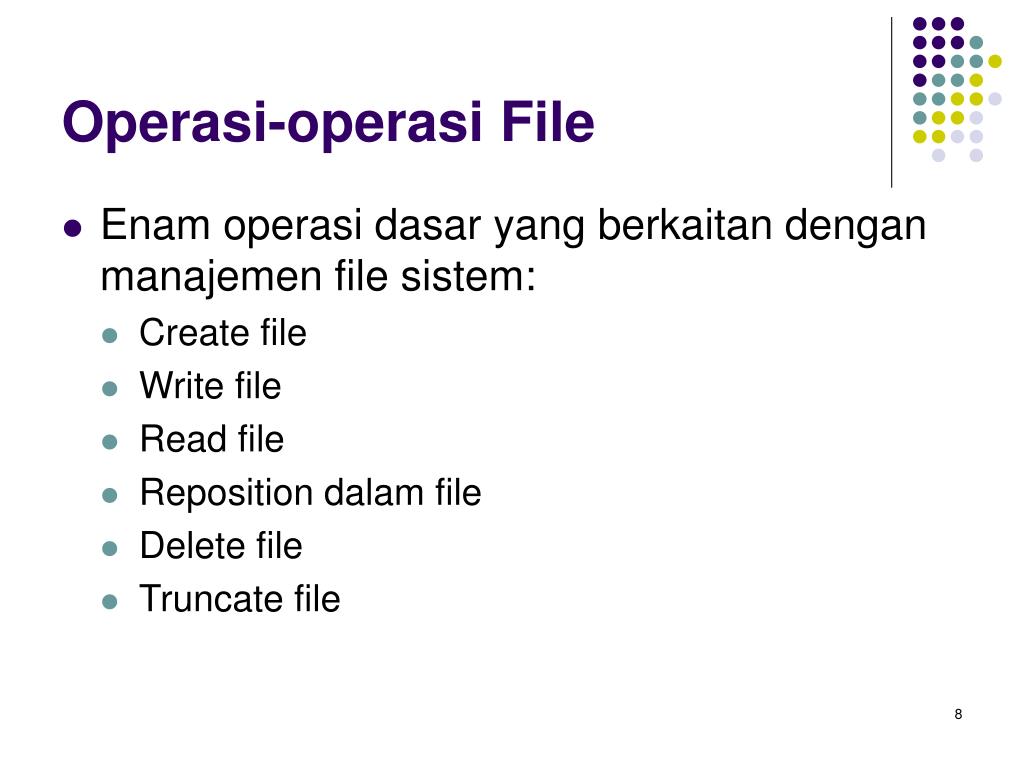
Task: Click the vertical divider line beside title
Action: [x=891, y=103]
